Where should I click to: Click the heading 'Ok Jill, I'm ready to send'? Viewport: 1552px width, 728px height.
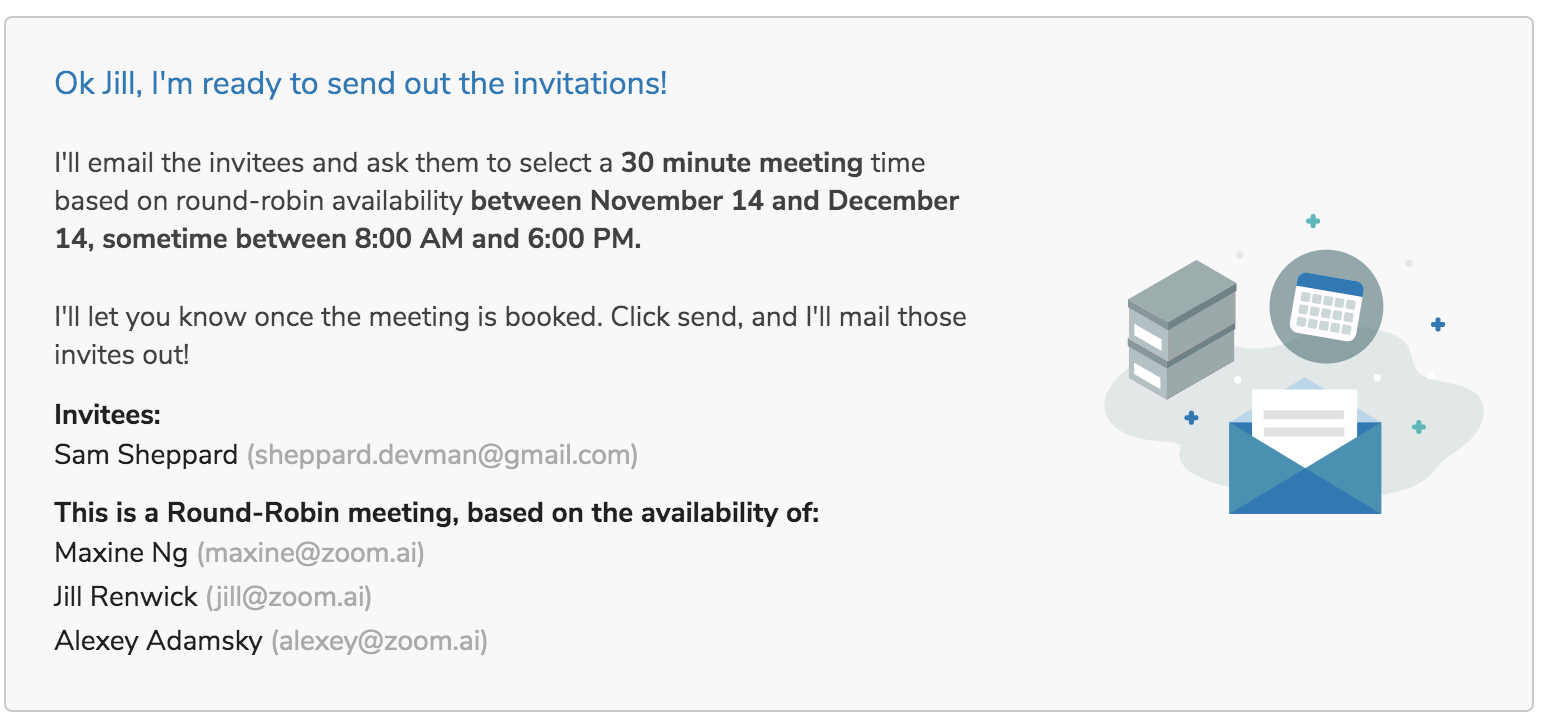click(x=360, y=83)
